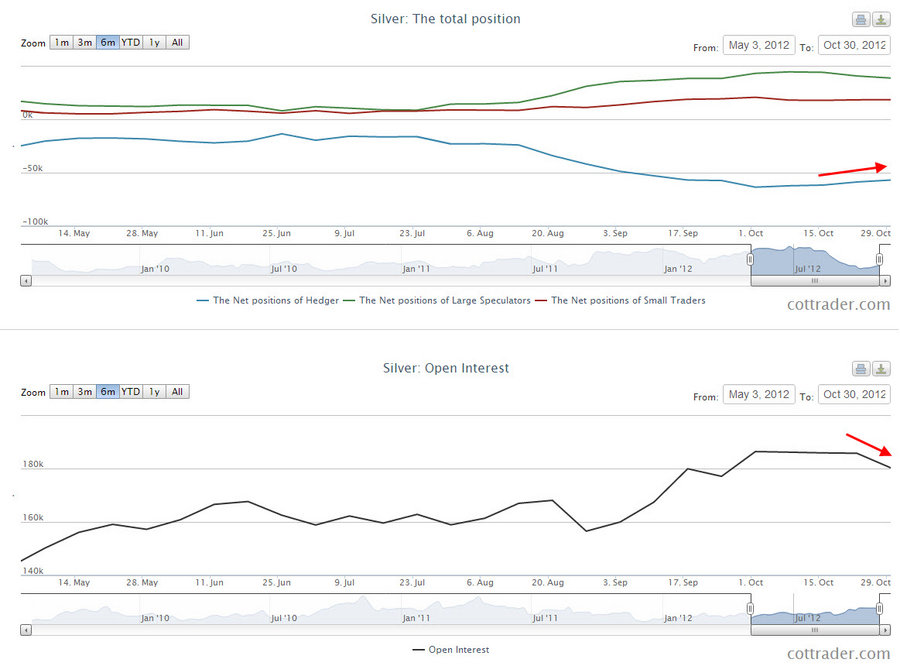Click the left navigator handle on Open Interest chart

click(750, 609)
